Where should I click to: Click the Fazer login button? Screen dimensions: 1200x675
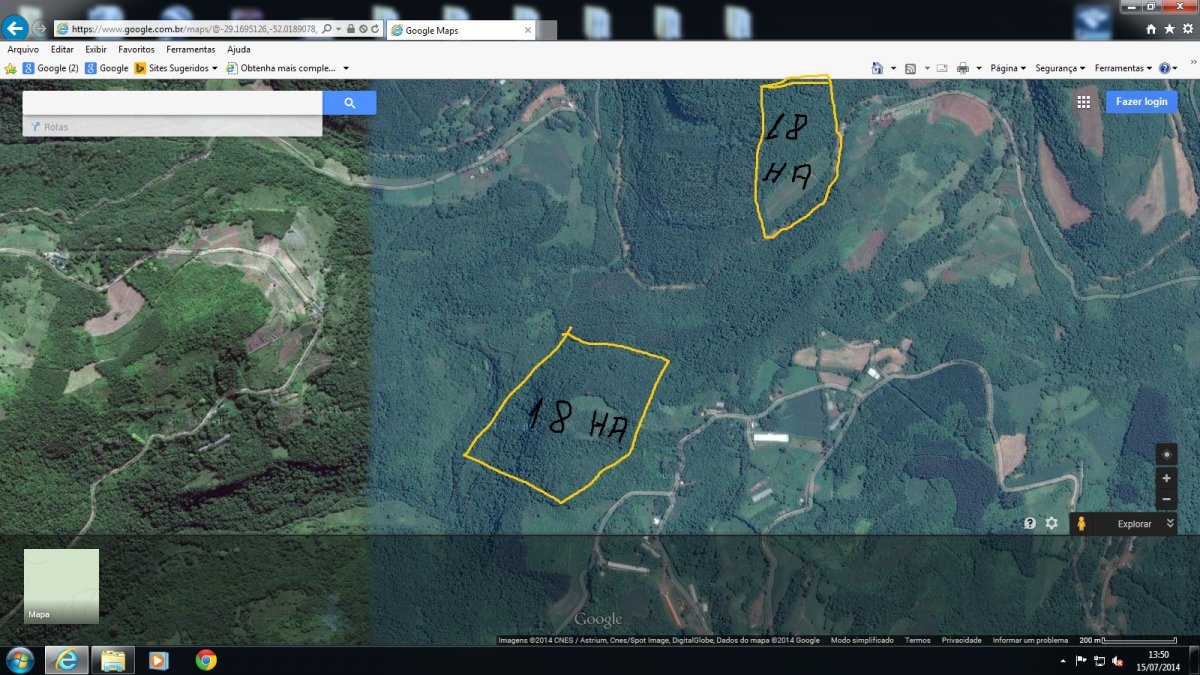[1141, 102]
